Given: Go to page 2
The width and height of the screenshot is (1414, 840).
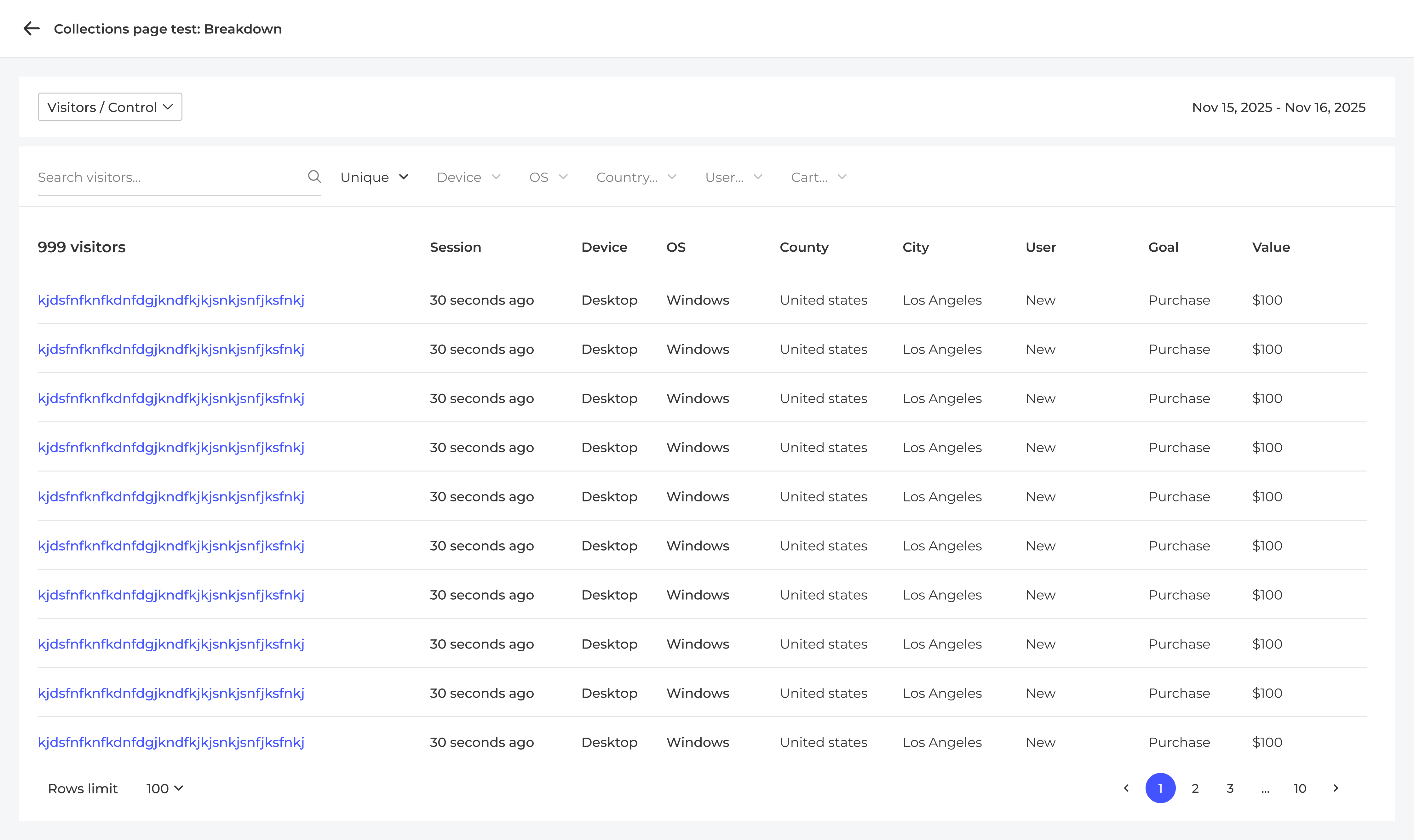Looking at the screenshot, I should click(1195, 788).
